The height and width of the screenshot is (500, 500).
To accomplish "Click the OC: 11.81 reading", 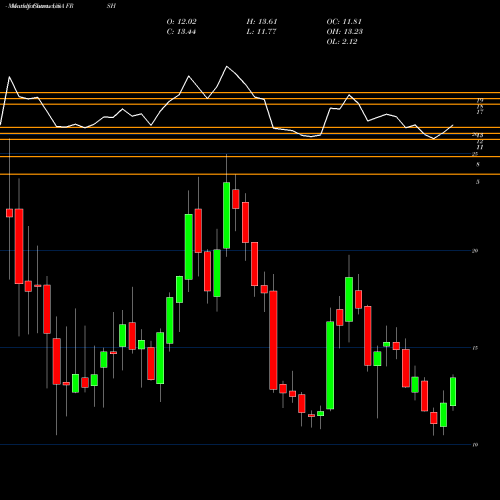I will (x=344, y=22).
